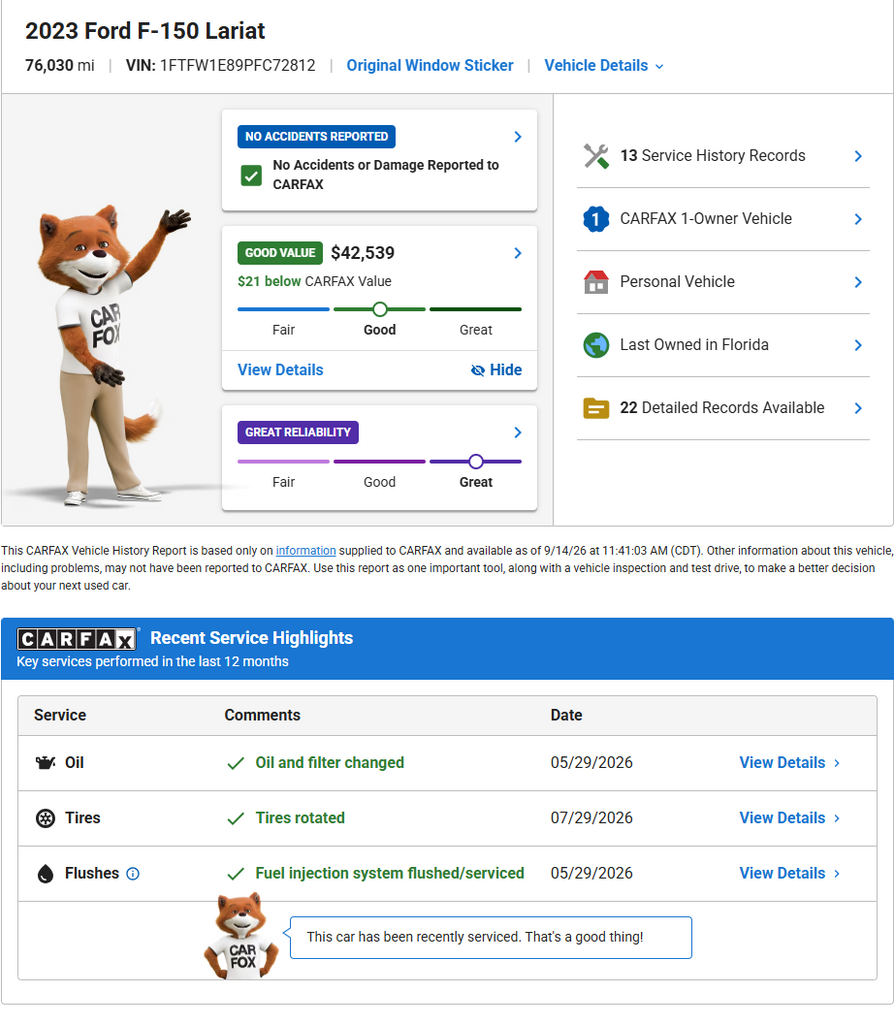Click Fuel injection system flushed/serviced comment
This screenshot has height=1024, width=894.
390,874
